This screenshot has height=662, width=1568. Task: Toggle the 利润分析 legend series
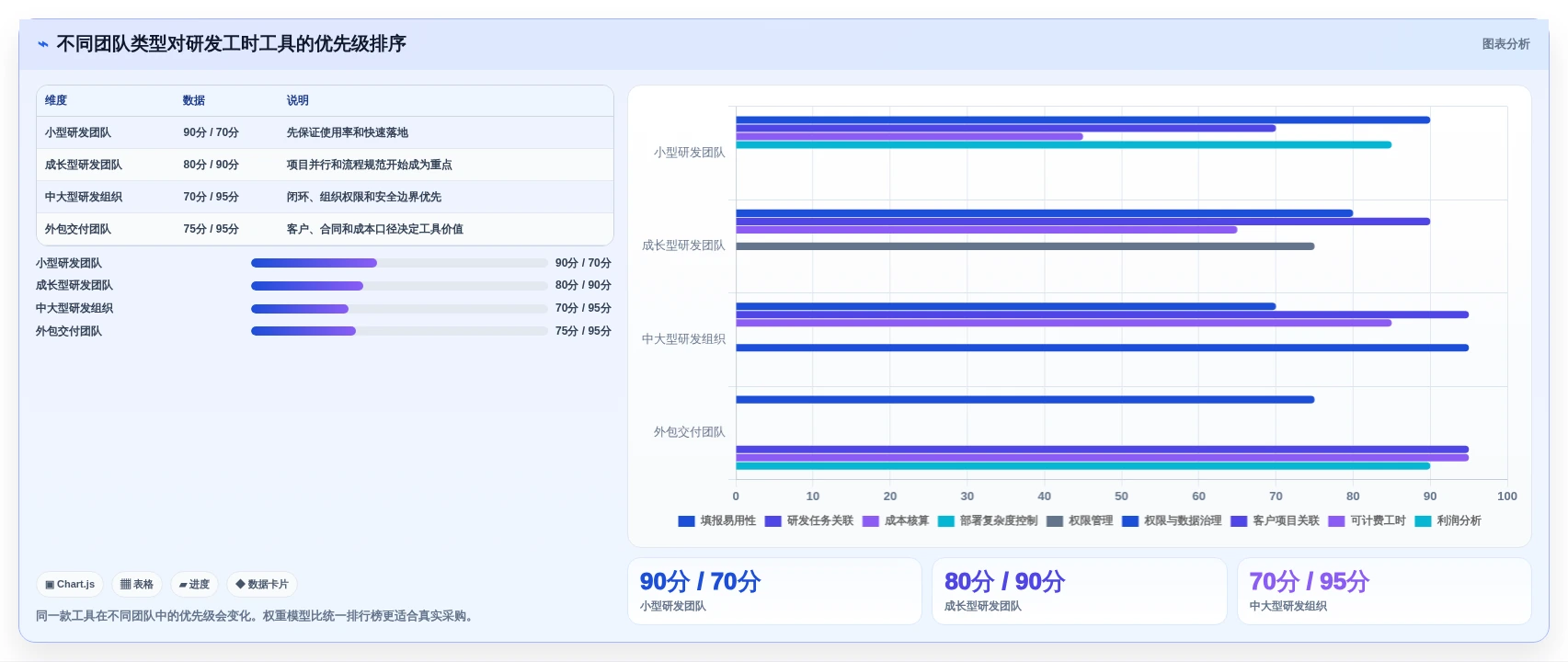pos(1448,520)
